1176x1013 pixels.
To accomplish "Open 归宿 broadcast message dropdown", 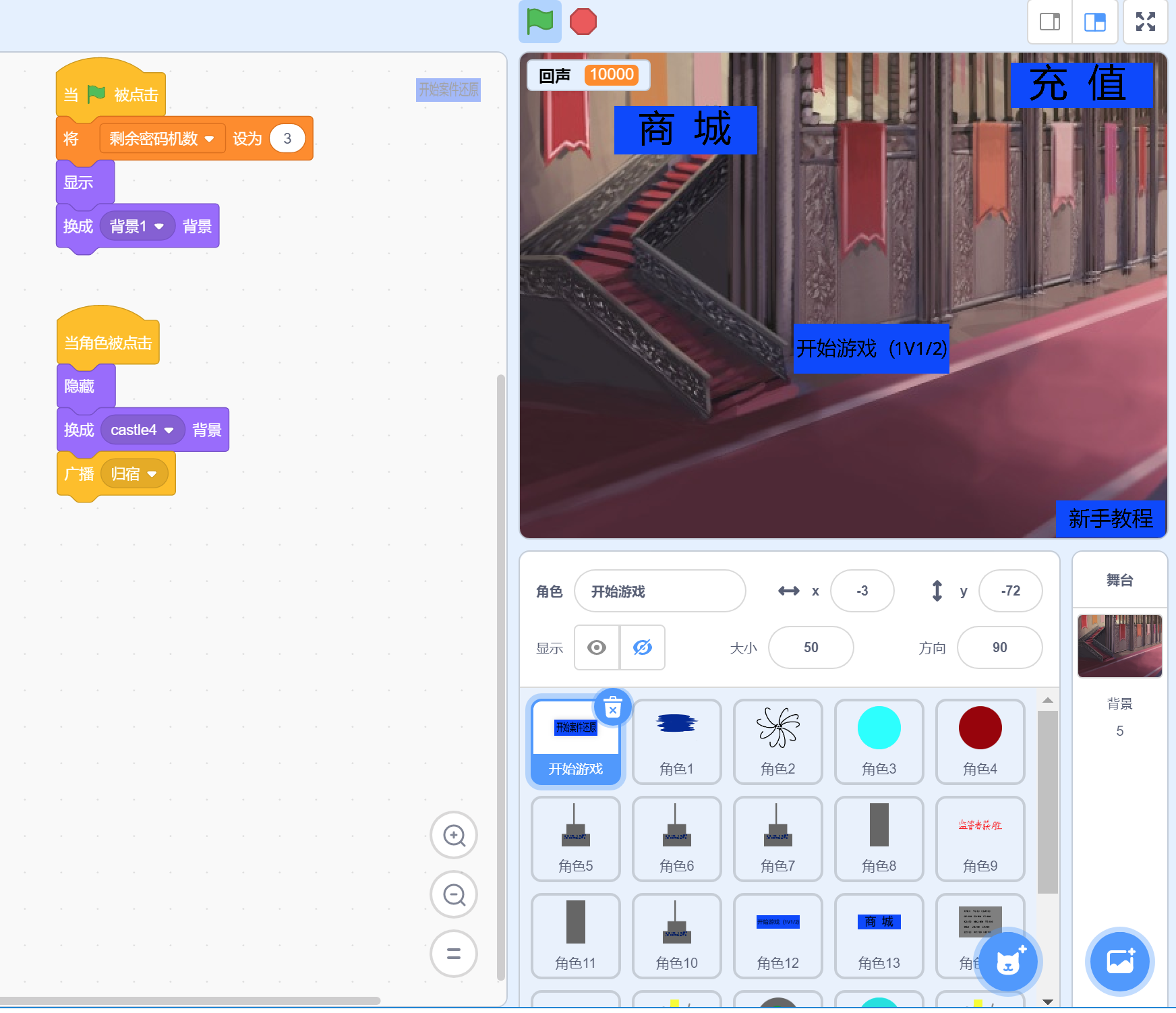I will (134, 474).
